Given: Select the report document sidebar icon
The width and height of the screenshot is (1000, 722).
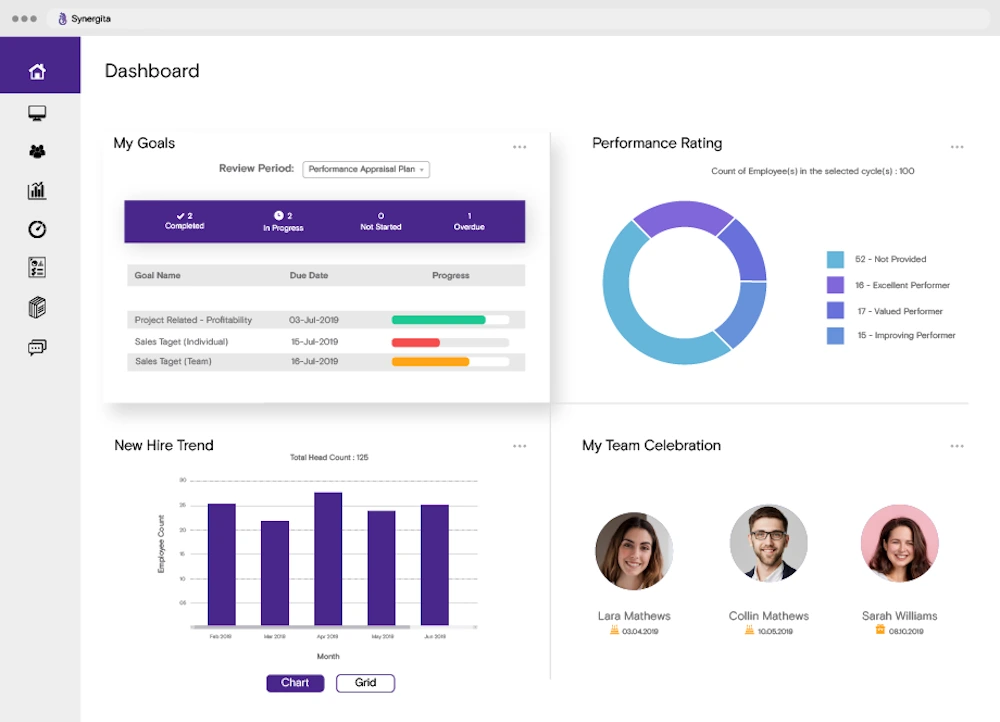Looking at the screenshot, I should point(37,267).
